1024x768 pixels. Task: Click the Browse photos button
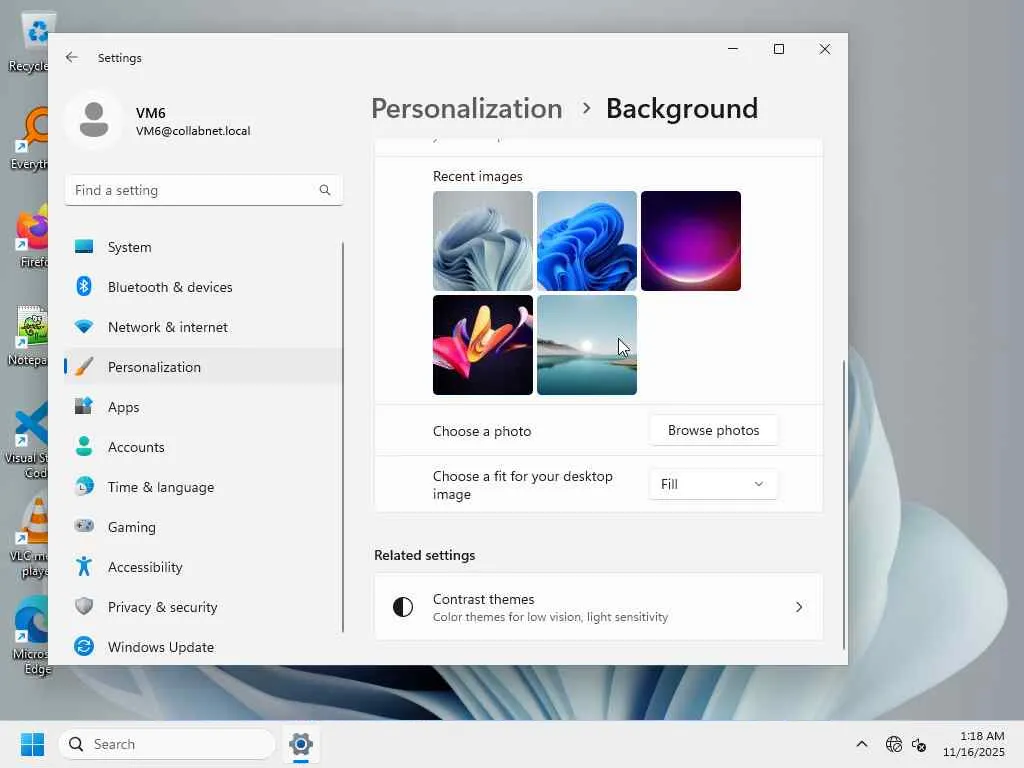pyautogui.click(x=713, y=430)
